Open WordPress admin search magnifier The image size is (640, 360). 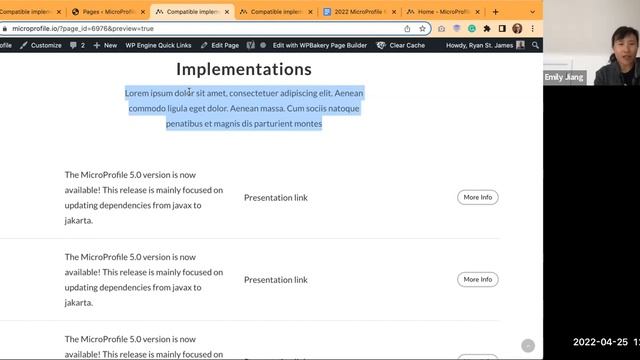pyautogui.click(x=535, y=45)
